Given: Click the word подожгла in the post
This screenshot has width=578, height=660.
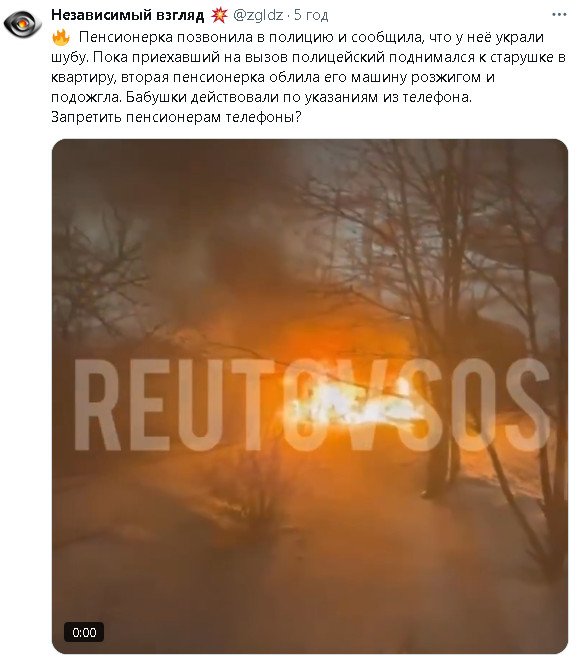Looking at the screenshot, I should [x=86, y=98].
